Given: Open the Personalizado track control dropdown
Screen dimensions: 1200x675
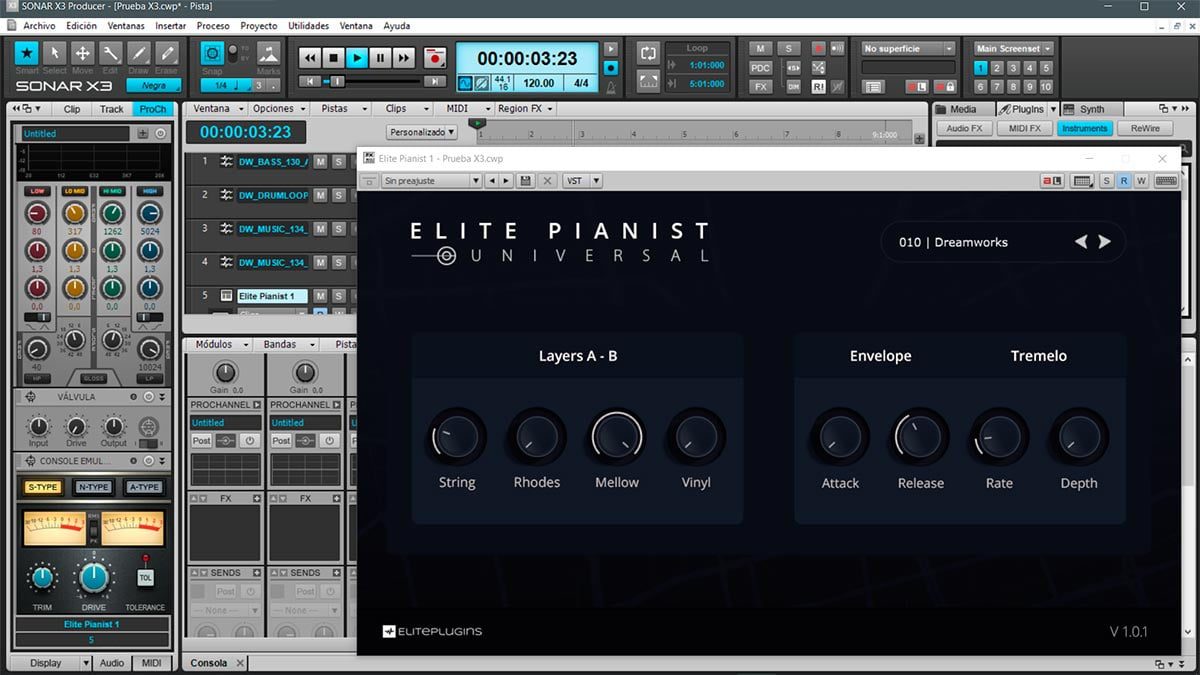Looking at the screenshot, I should 422,132.
